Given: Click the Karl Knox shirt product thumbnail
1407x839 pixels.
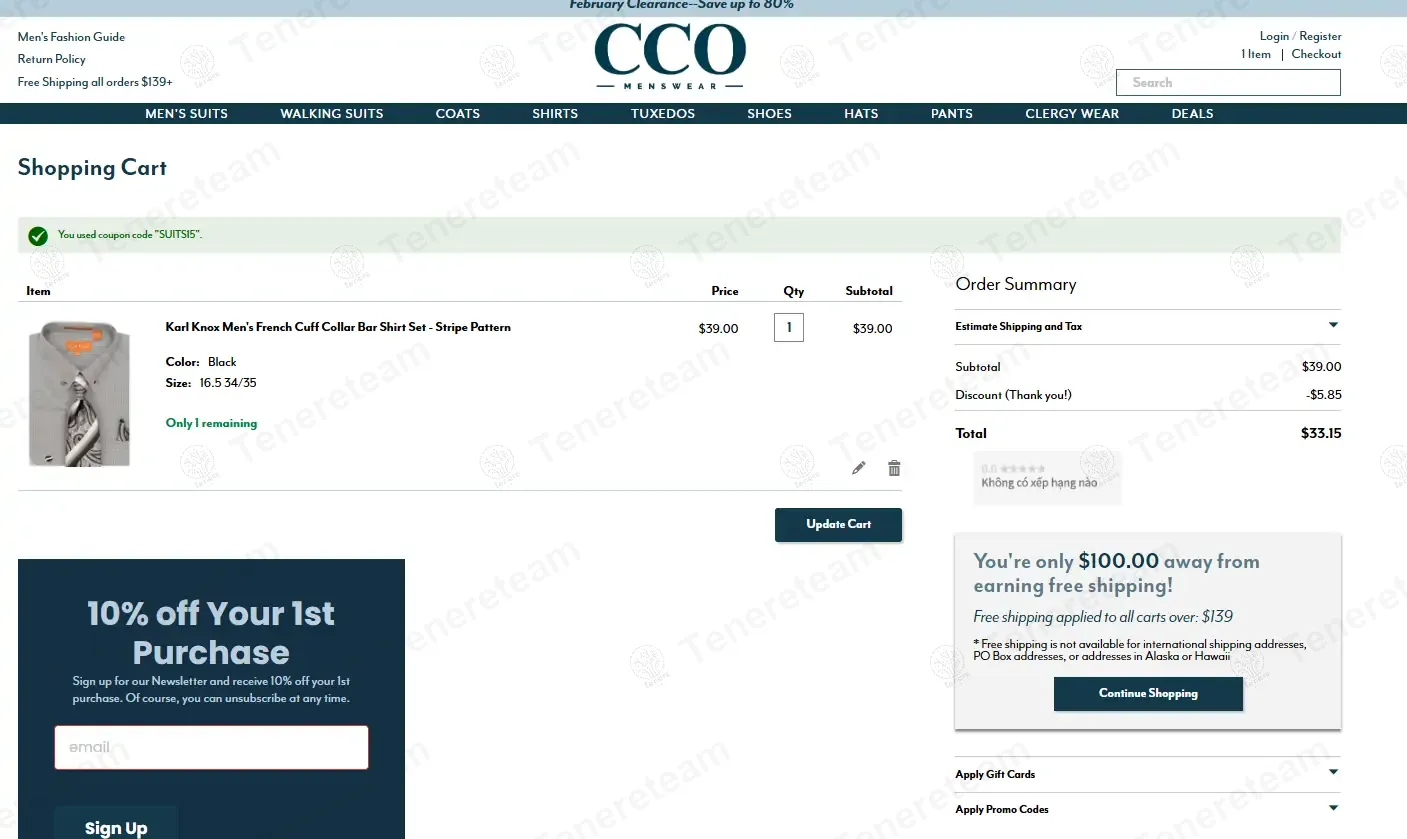Looking at the screenshot, I should click(x=79, y=394).
